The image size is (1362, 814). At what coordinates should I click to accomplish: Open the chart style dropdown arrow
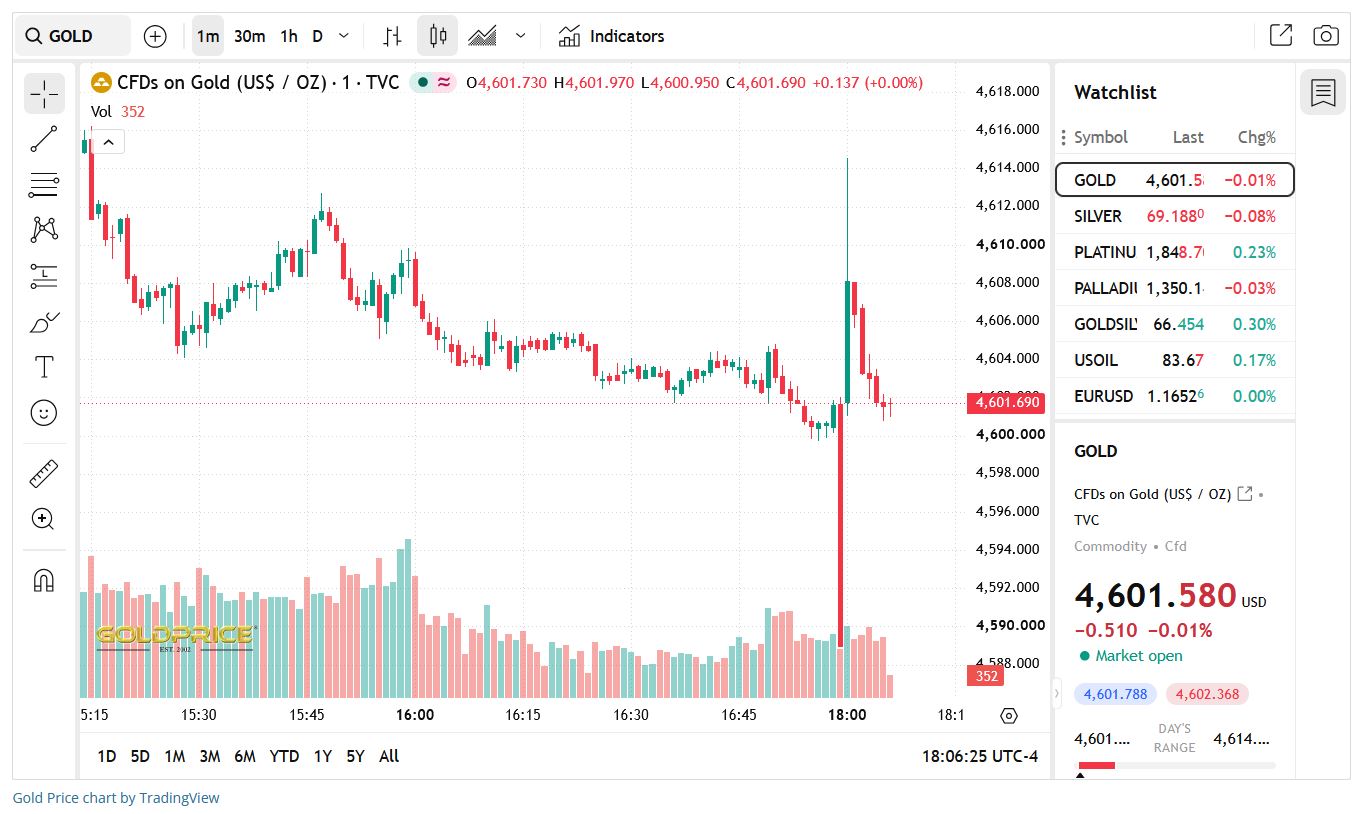point(520,36)
